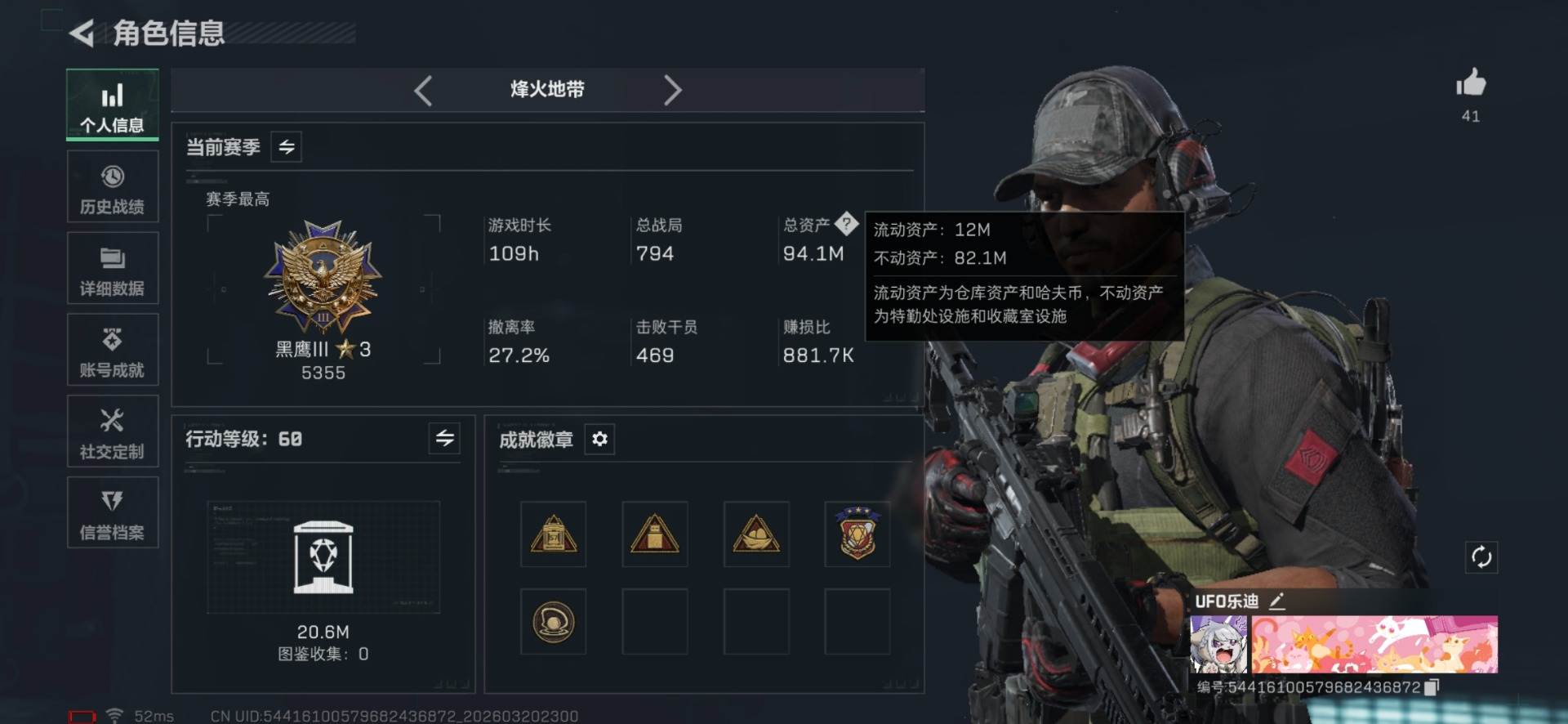Open the 社交定制 tab
The height and width of the screenshot is (724, 1568).
113,431
